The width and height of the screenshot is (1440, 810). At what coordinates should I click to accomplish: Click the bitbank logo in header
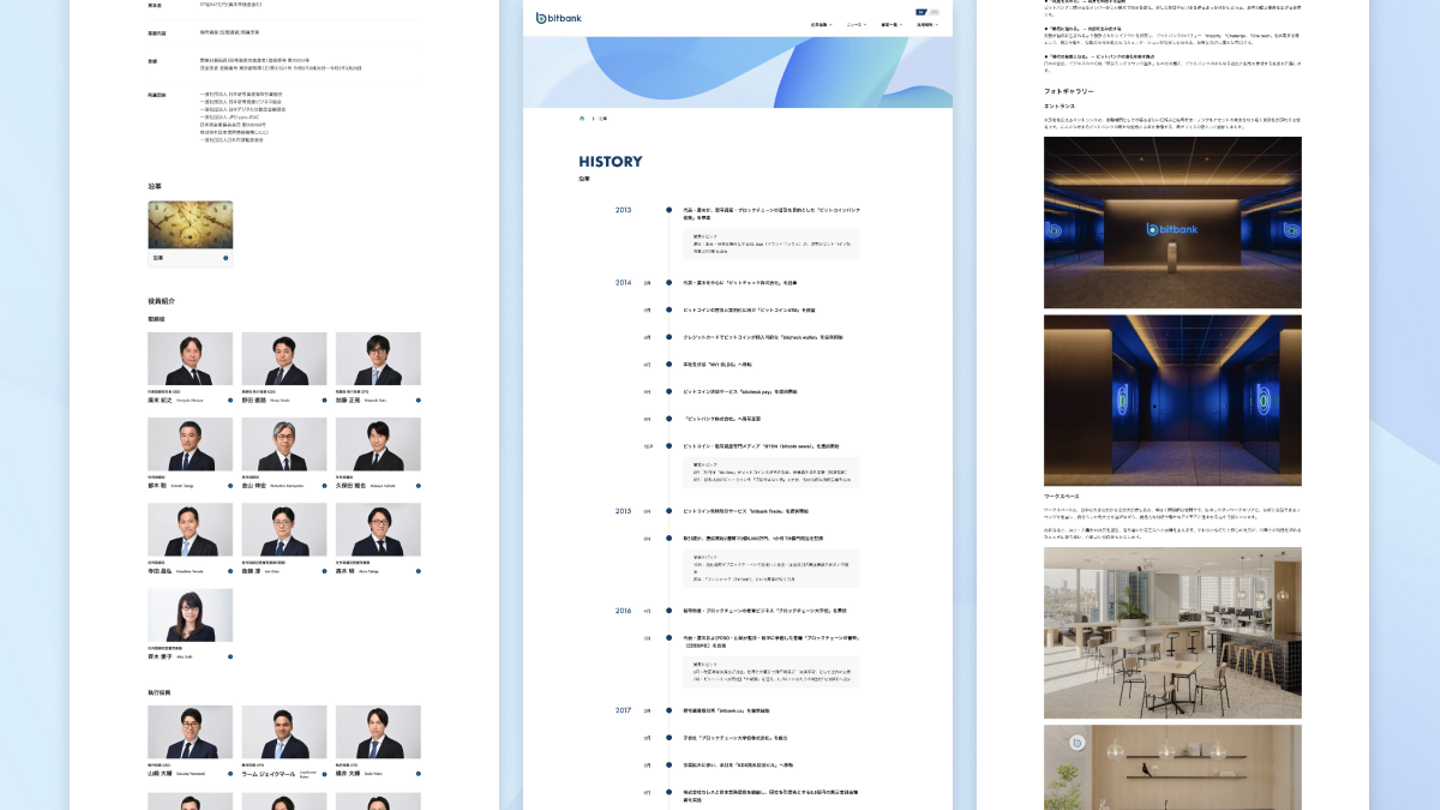coord(558,18)
